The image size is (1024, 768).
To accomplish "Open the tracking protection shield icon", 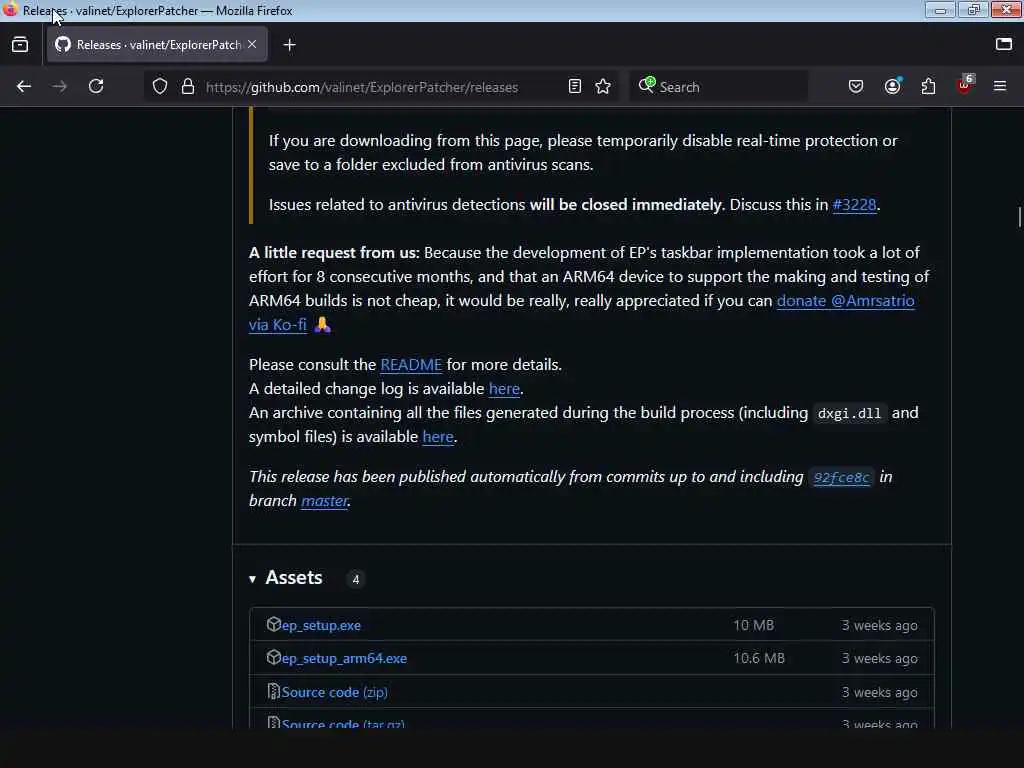I will click(x=160, y=86).
